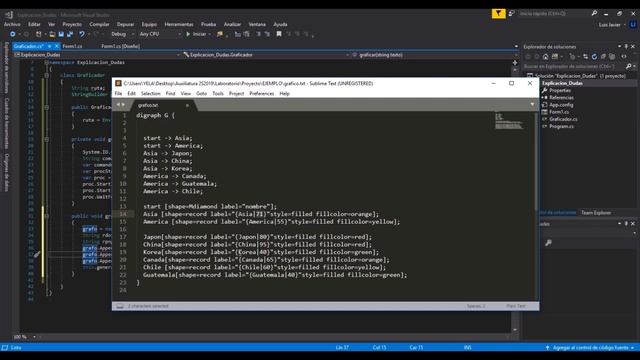This screenshot has width=640, height=360.
Task: Select App.config in Solution Explorer
Action: click(x=561, y=105)
